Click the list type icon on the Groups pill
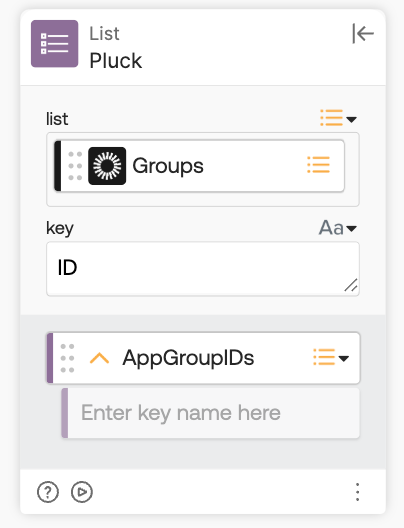This screenshot has height=528, width=404. pos(318,165)
